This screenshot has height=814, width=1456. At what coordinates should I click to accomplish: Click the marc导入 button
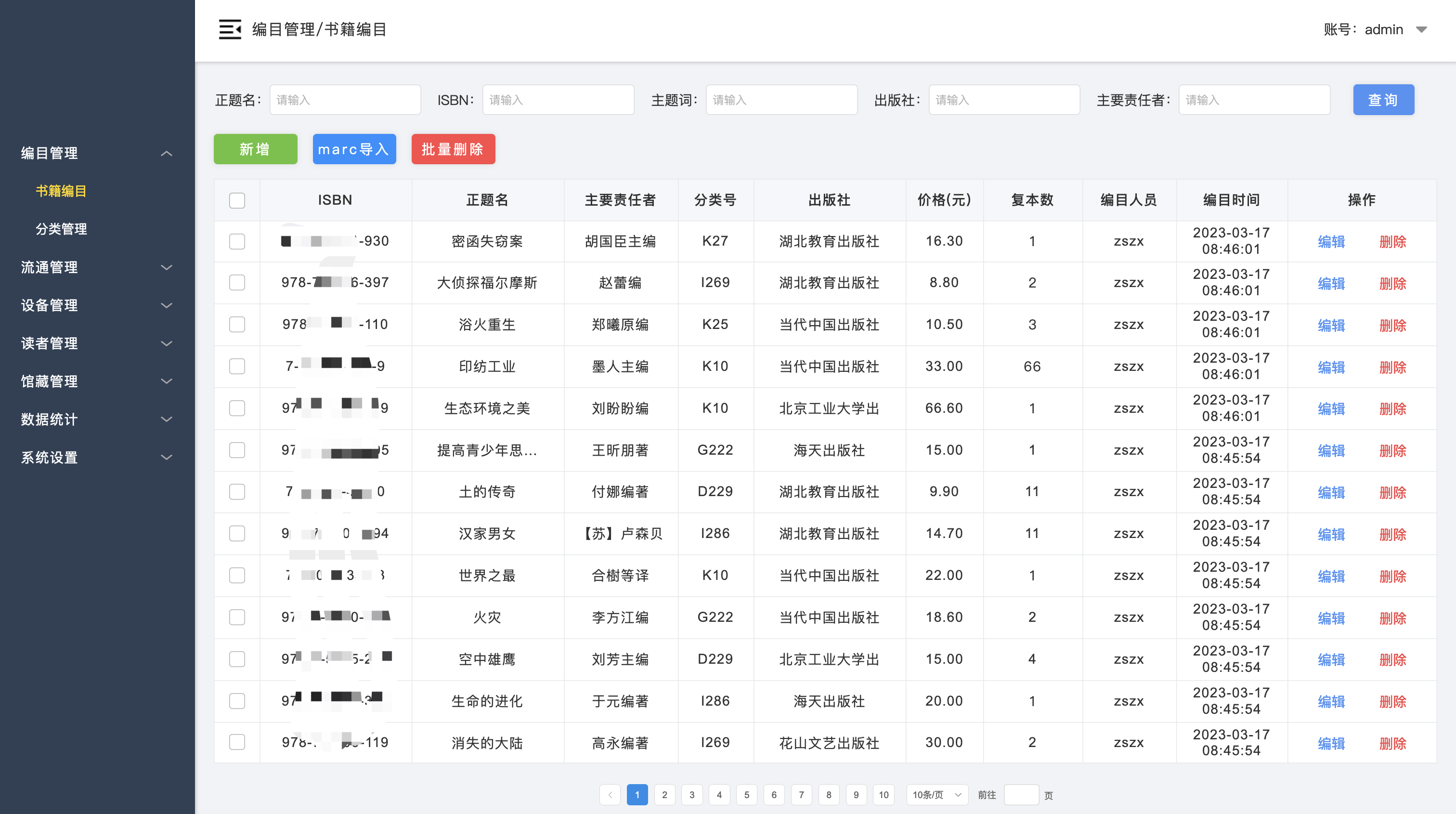[x=354, y=149]
